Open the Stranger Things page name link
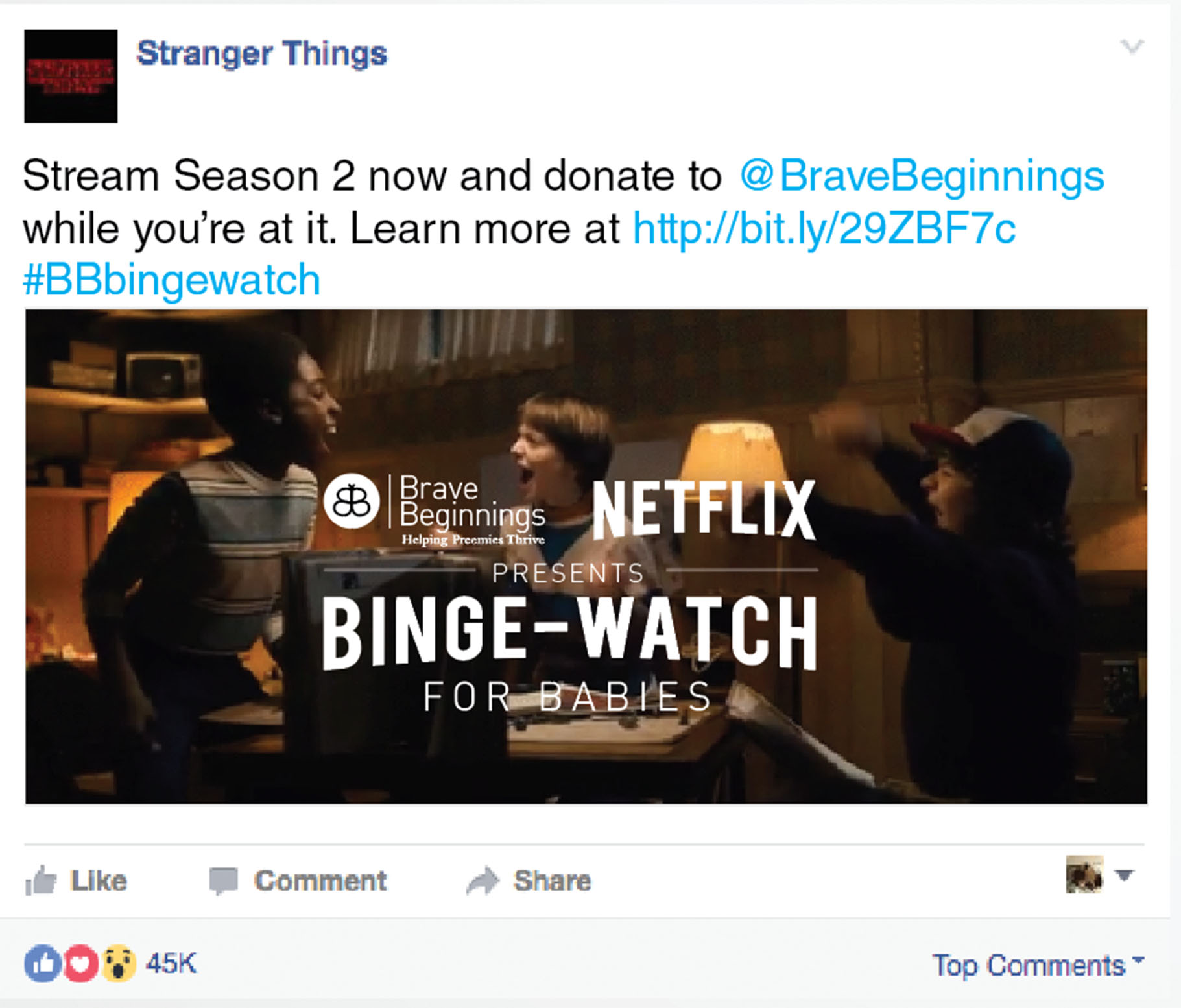 (262, 53)
